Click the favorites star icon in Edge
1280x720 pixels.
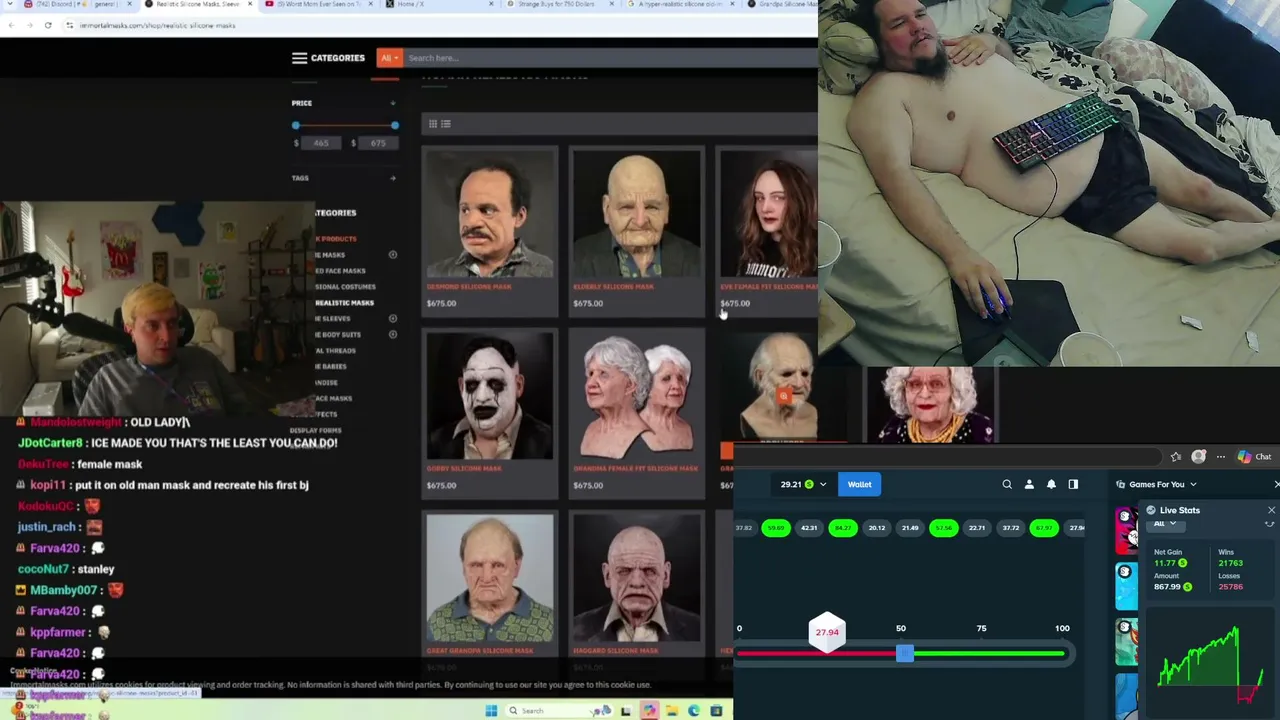pyautogui.click(x=1176, y=457)
